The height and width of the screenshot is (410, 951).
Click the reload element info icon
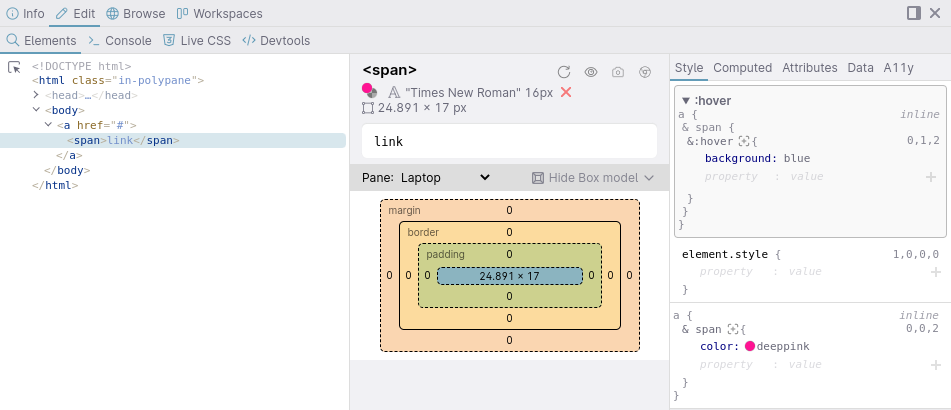564,72
